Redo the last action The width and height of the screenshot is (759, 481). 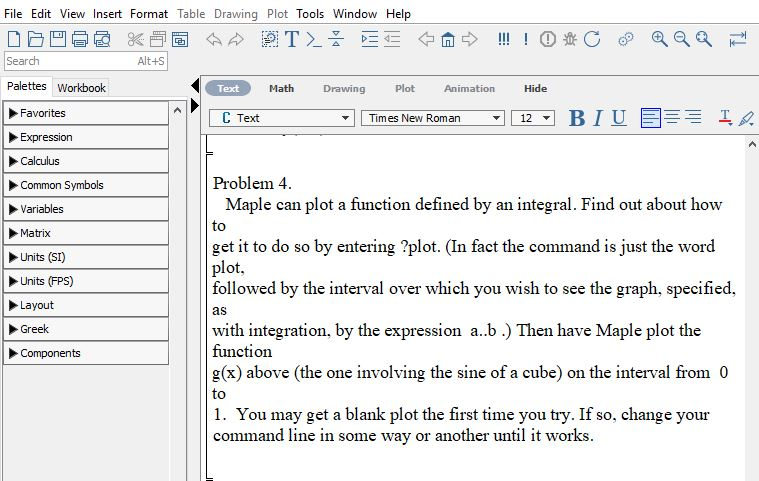pos(236,39)
